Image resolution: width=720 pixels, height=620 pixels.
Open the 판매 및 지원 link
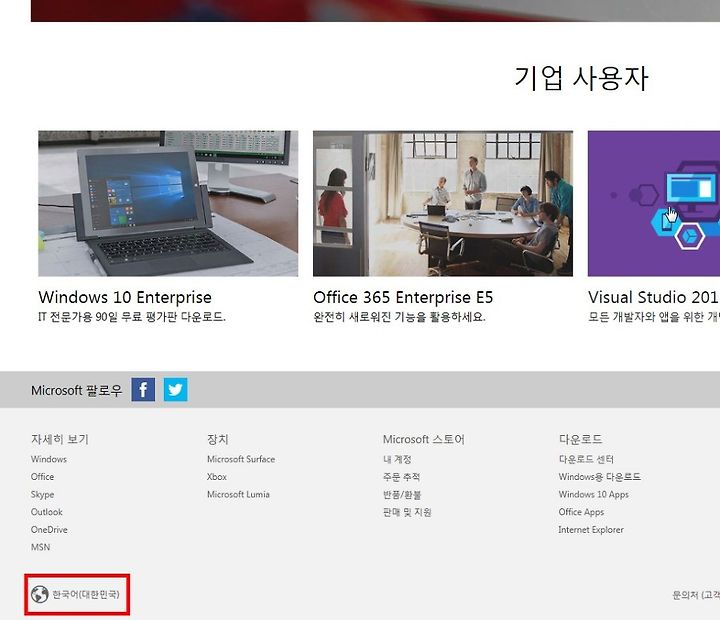click(x=407, y=512)
